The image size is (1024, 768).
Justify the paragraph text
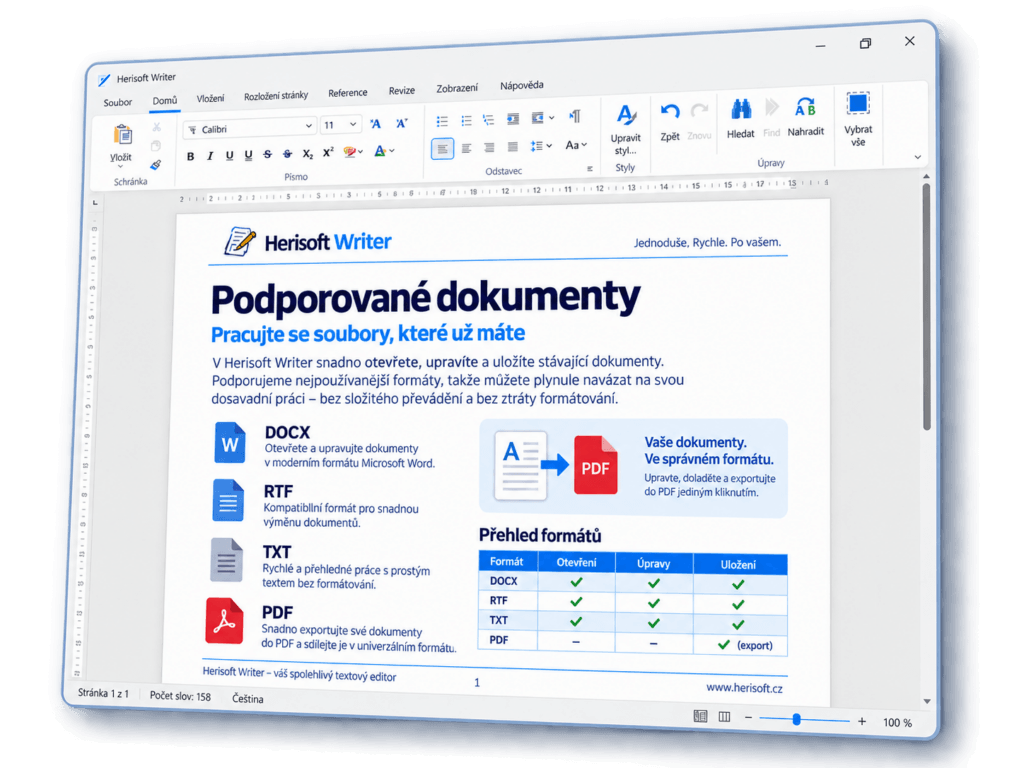click(513, 147)
